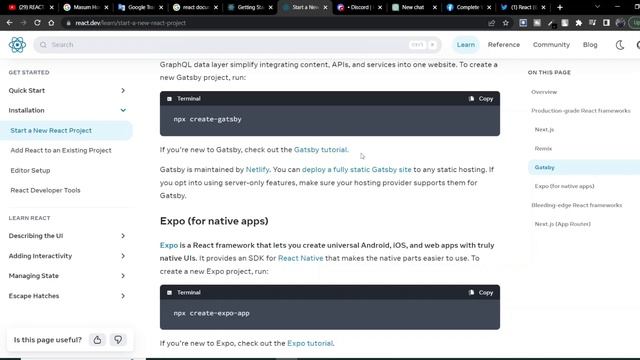Jump to Overview in On This Page
Screen dimensions: 640x360
[x=544, y=92]
